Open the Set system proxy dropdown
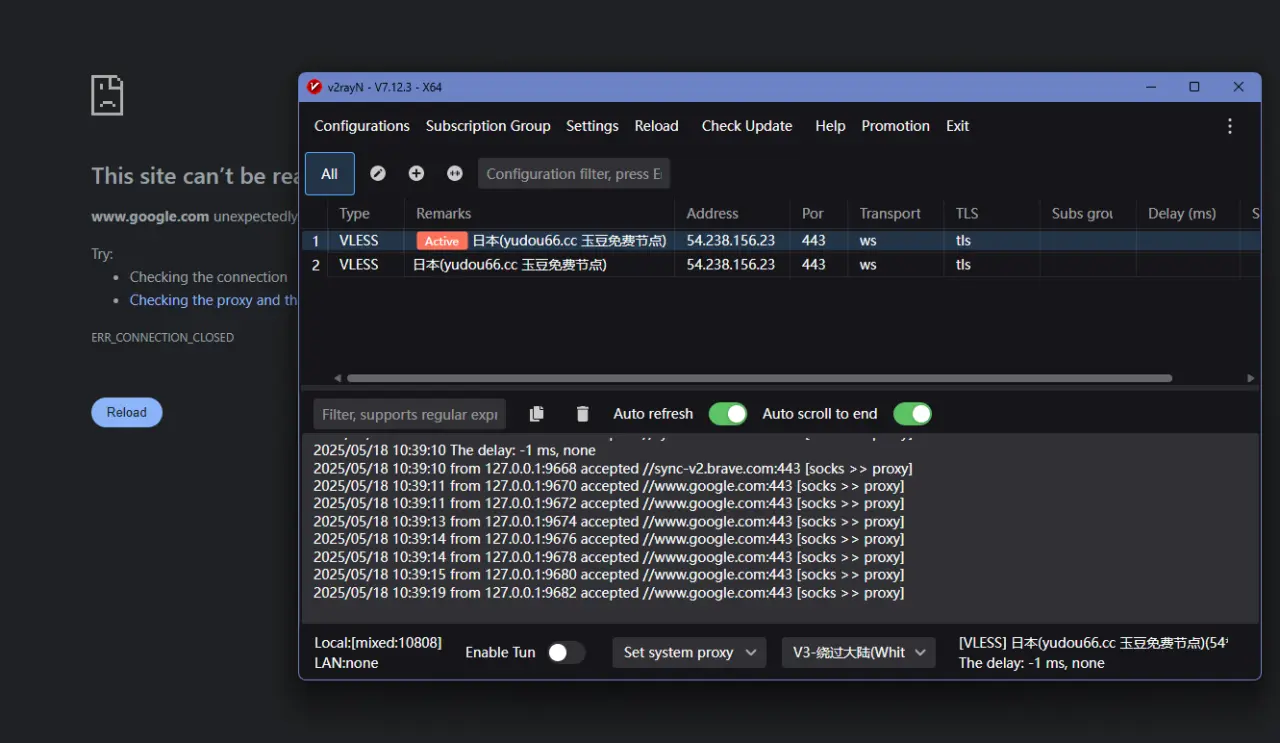Viewport: 1280px width, 743px height. click(690, 652)
